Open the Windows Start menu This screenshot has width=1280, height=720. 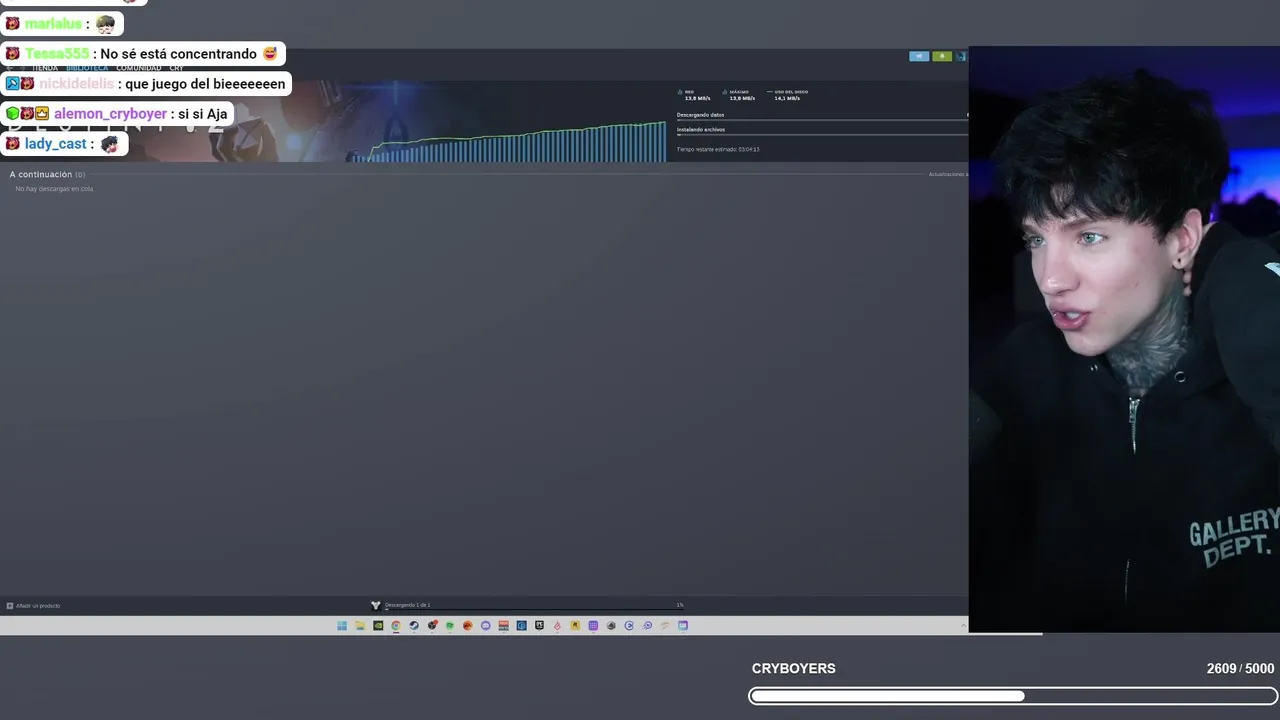(x=342, y=626)
